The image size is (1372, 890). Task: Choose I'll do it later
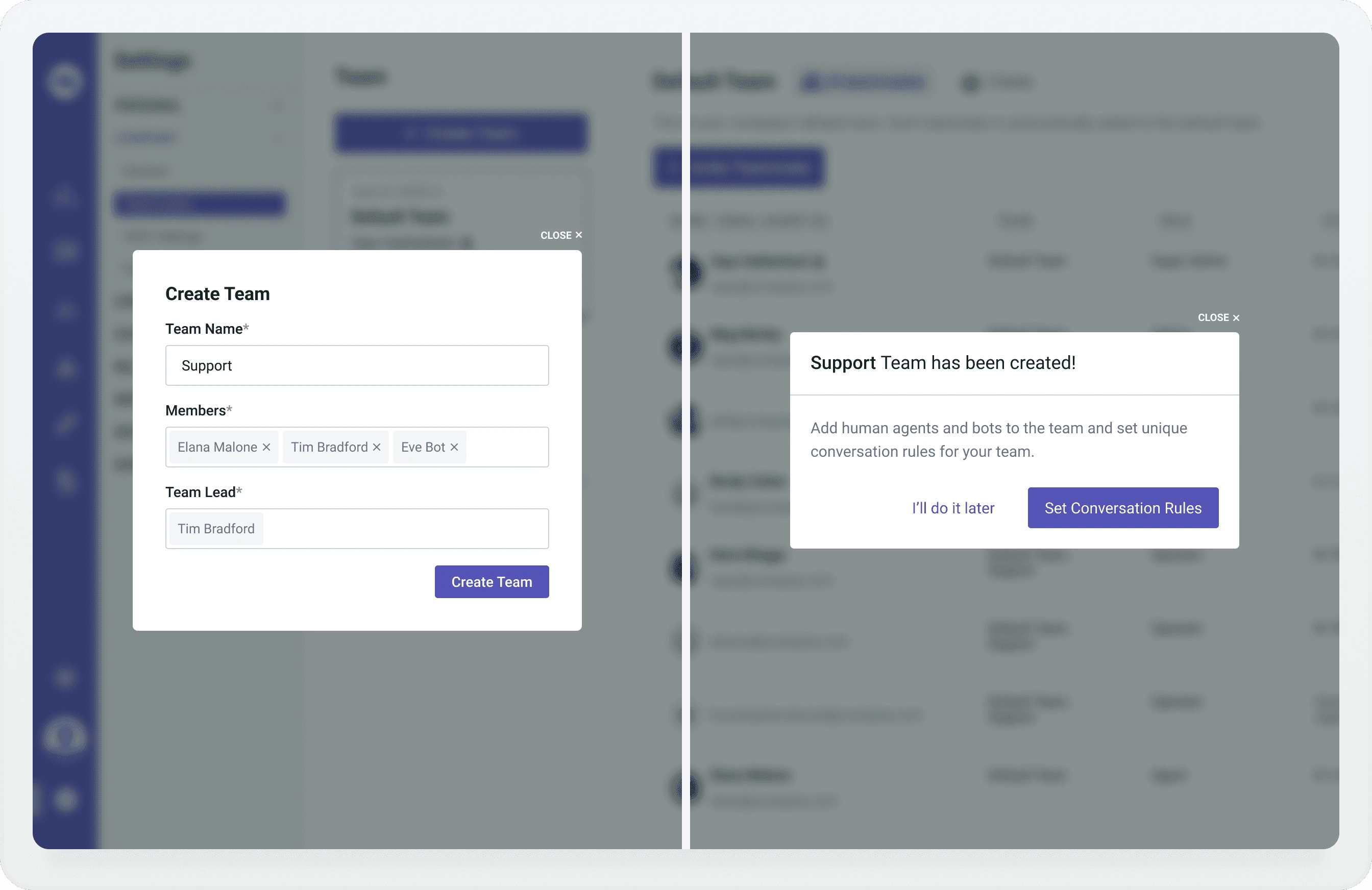click(953, 508)
